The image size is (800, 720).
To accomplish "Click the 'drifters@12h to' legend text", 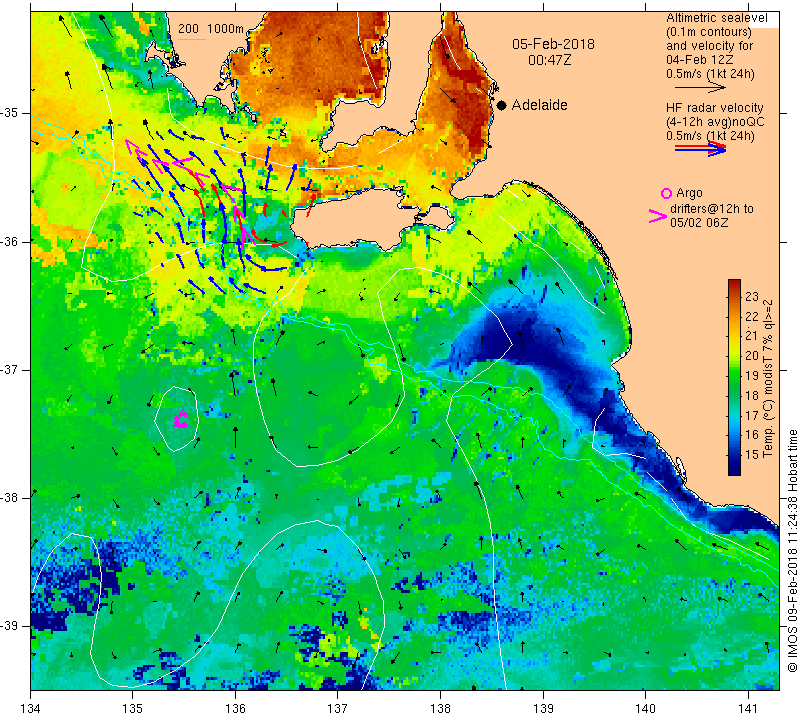I will [x=712, y=209].
